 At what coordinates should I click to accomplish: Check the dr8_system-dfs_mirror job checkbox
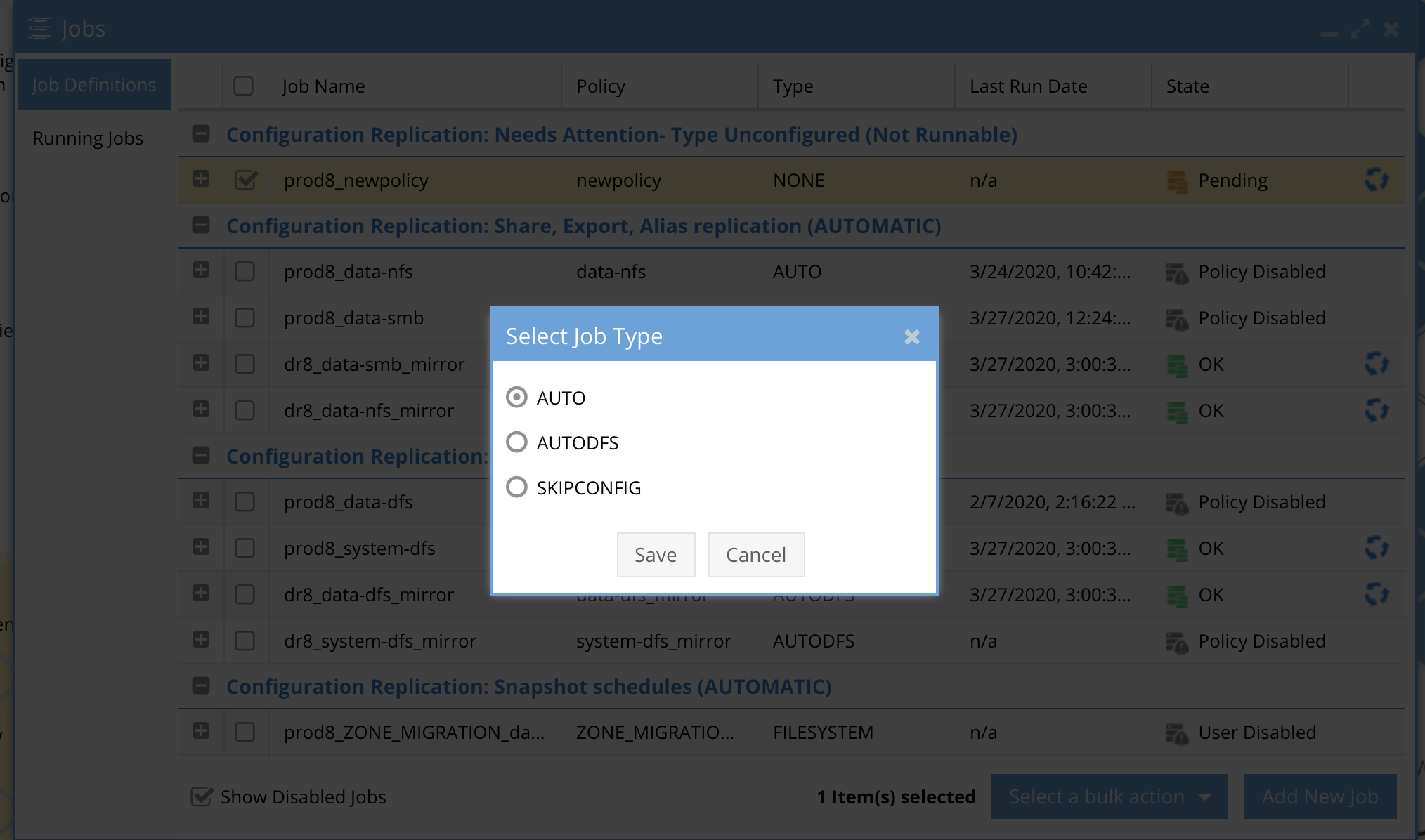[245, 641]
